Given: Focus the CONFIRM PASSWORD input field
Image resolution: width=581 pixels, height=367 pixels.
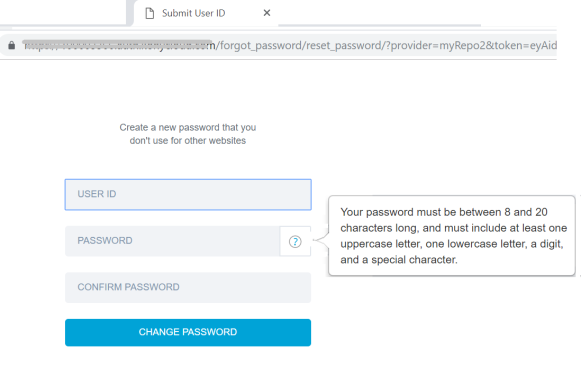Looking at the screenshot, I should pyautogui.click(x=188, y=287).
